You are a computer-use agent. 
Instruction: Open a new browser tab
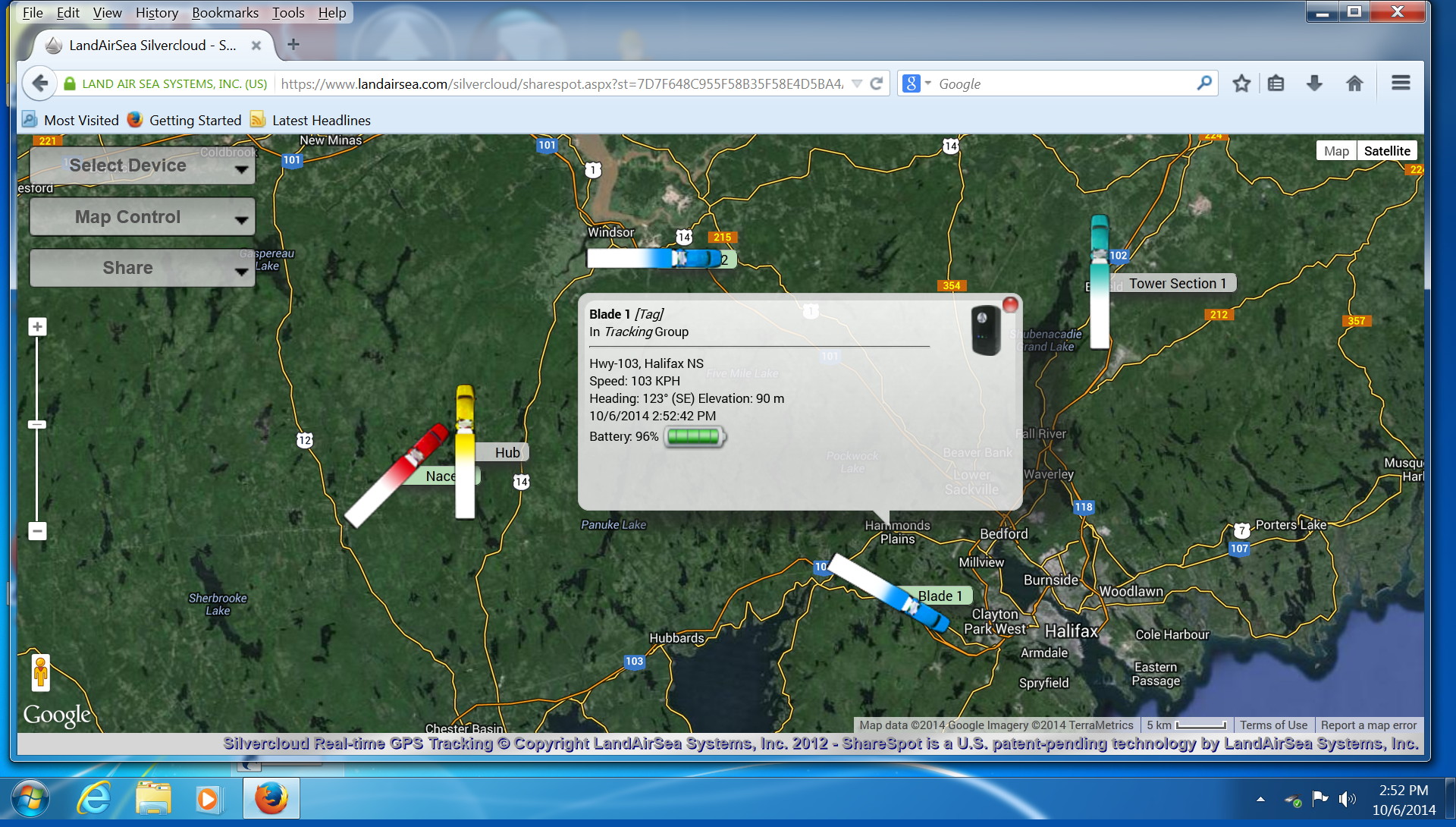click(293, 45)
